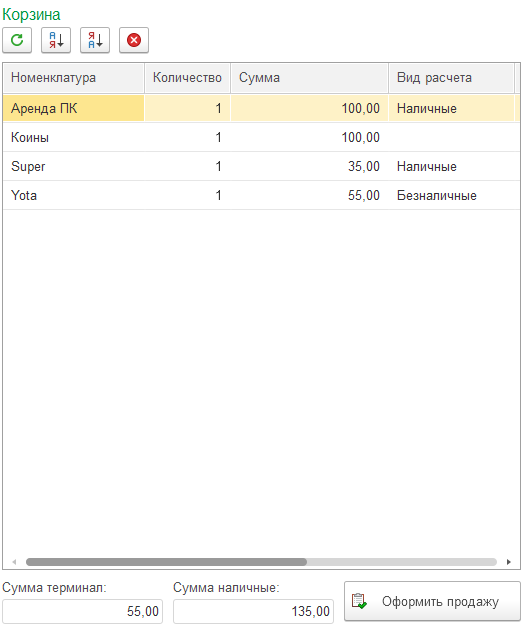Click the clipboard icon on Оформить продажу
The image size is (529, 631).
click(359, 602)
